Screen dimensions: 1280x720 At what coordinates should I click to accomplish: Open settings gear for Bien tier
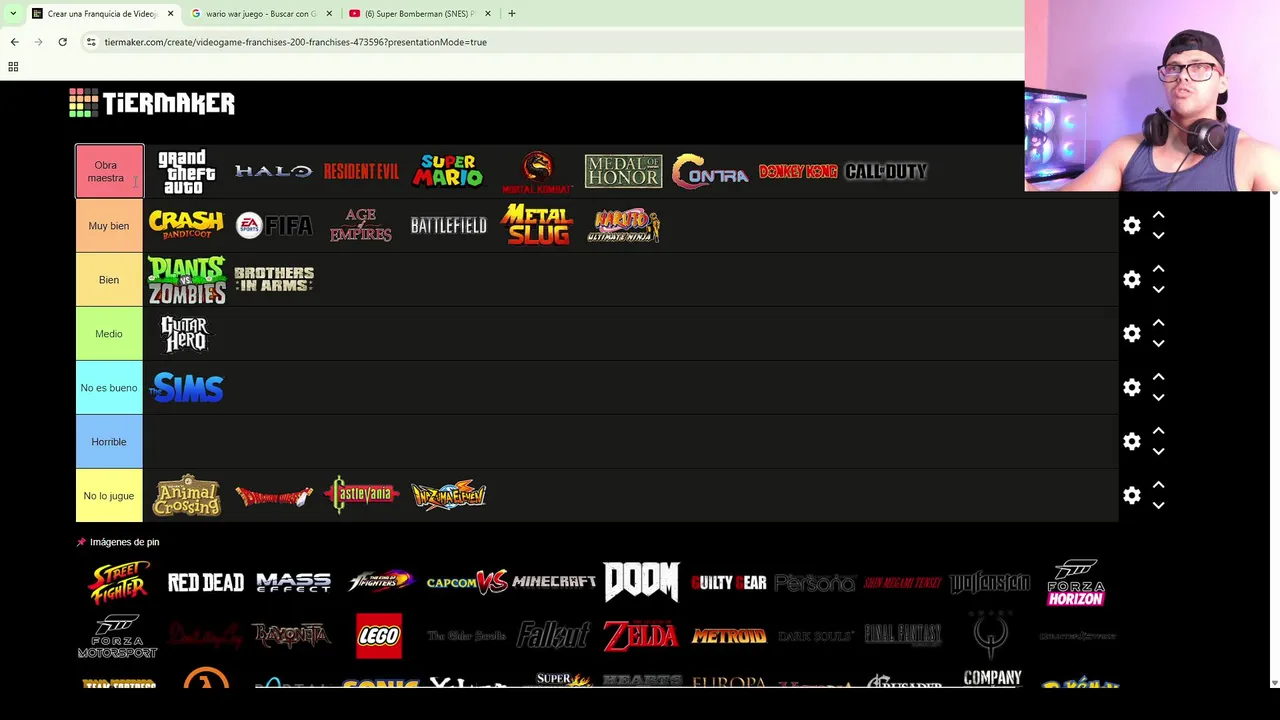[x=1131, y=280]
